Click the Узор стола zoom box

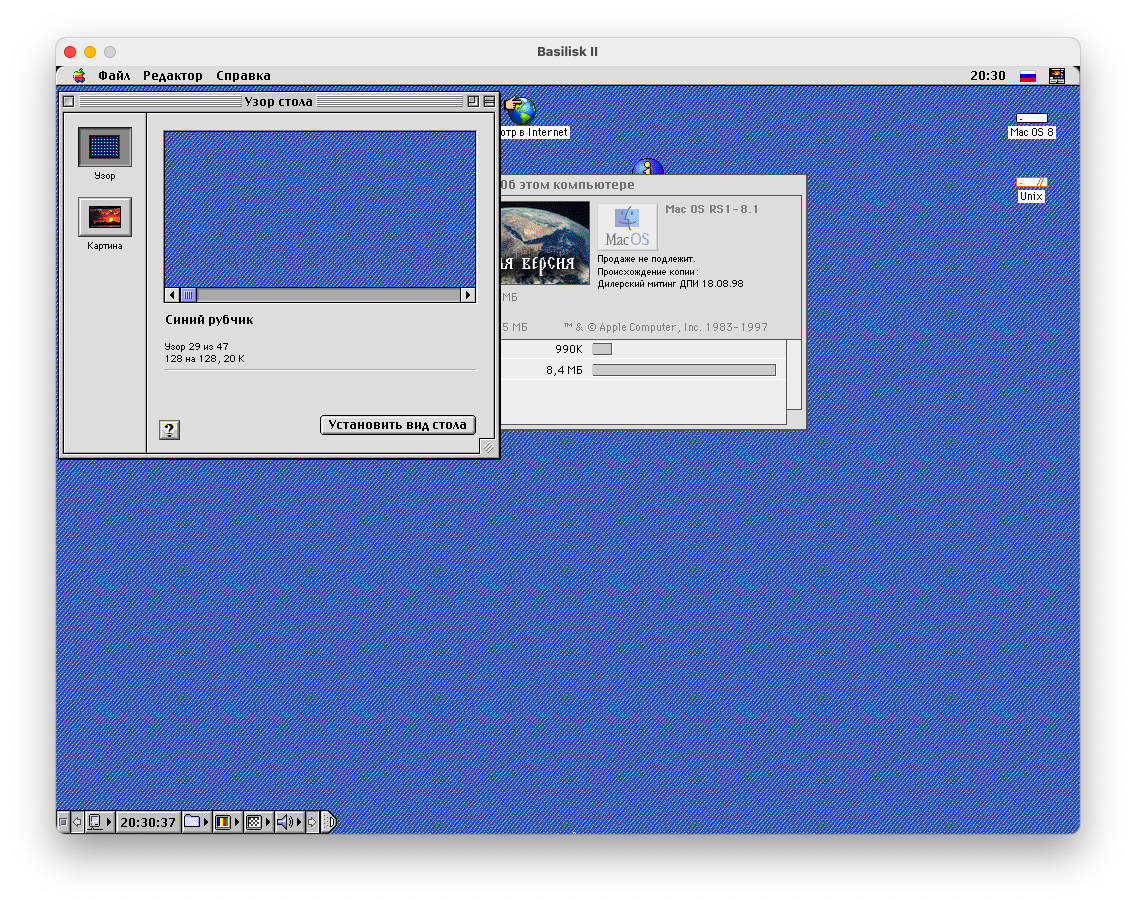473,101
